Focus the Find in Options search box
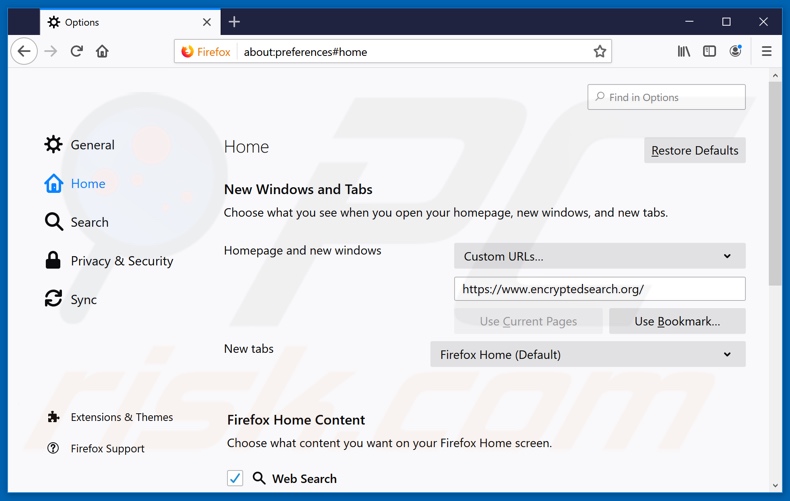Image resolution: width=790 pixels, height=501 pixels. pyautogui.click(x=666, y=97)
